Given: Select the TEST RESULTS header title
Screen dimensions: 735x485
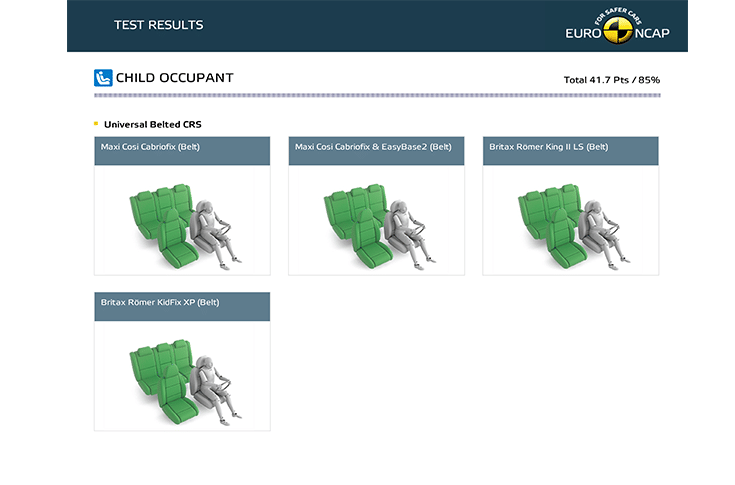Looking at the screenshot, I should click(158, 25).
